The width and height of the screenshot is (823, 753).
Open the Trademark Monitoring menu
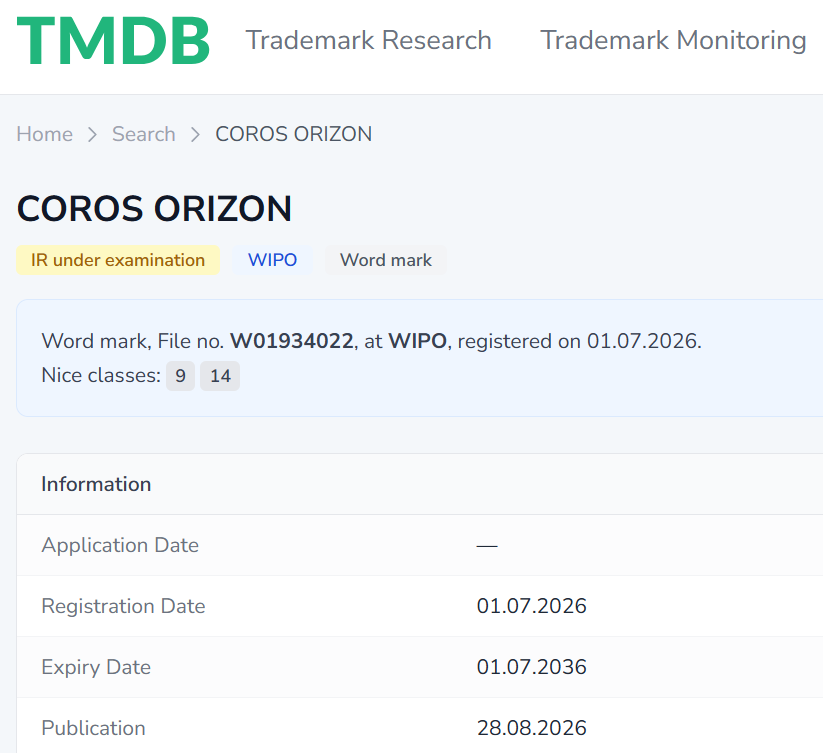pos(673,40)
